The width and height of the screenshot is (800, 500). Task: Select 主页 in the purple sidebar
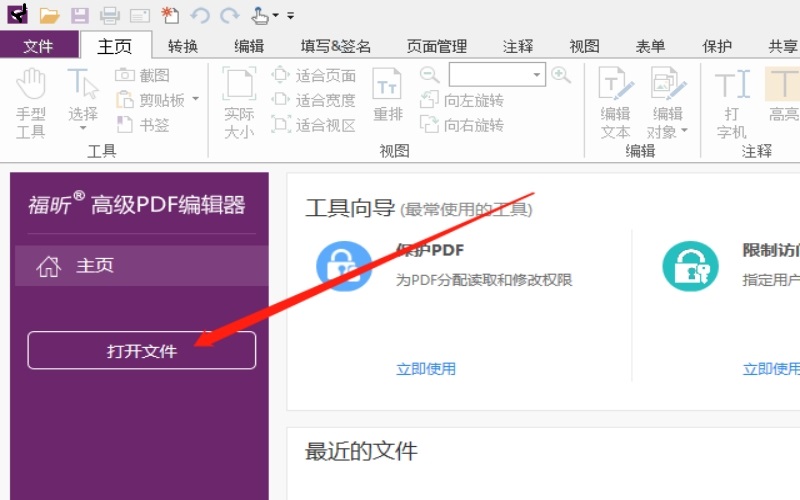142,266
